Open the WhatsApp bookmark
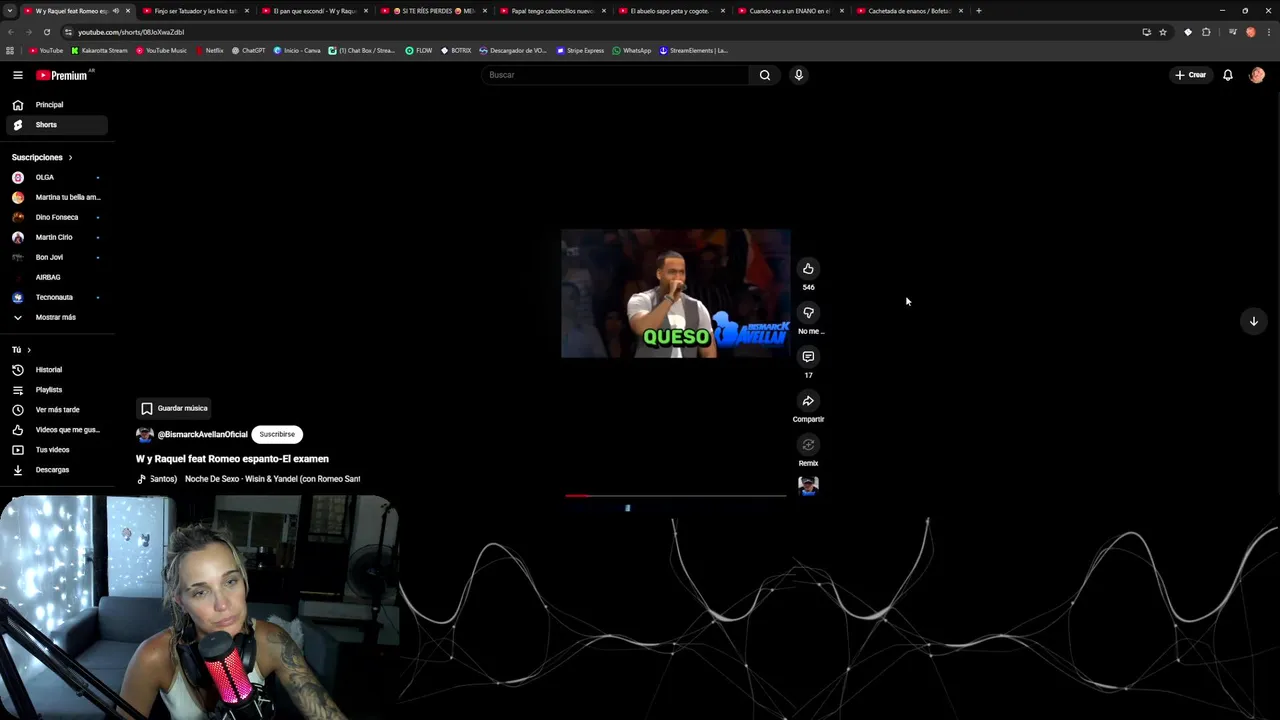This screenshot has height=720, width=1280. click(x=631, y=50)
